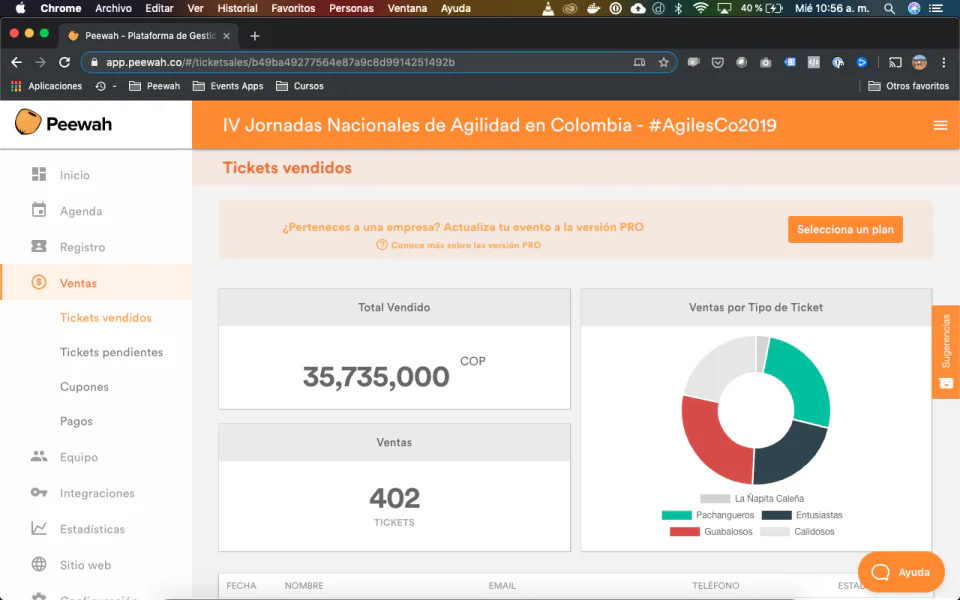Click the Selecciona un plan button
Viewport: 960px width, 600px height.
pyautogui.click(x=845, y=230)
